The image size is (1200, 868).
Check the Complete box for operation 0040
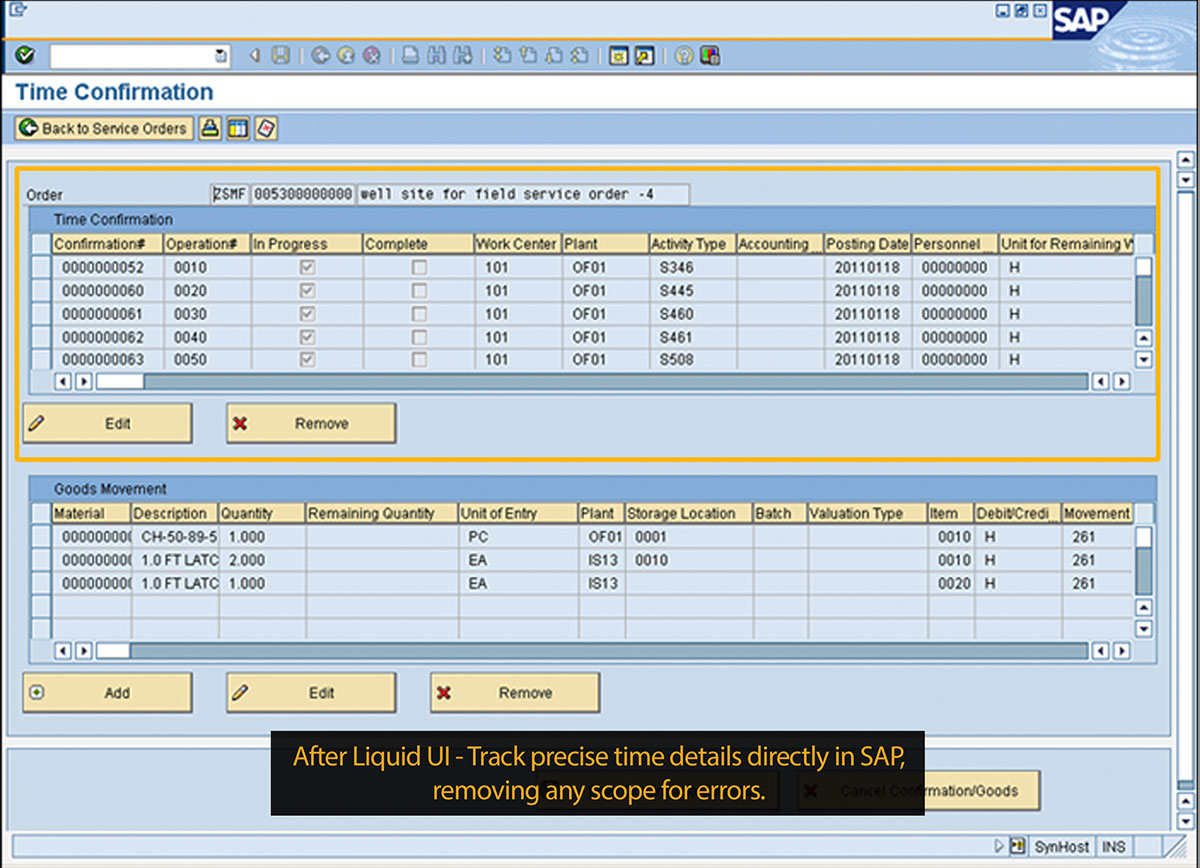coord(420,337)
